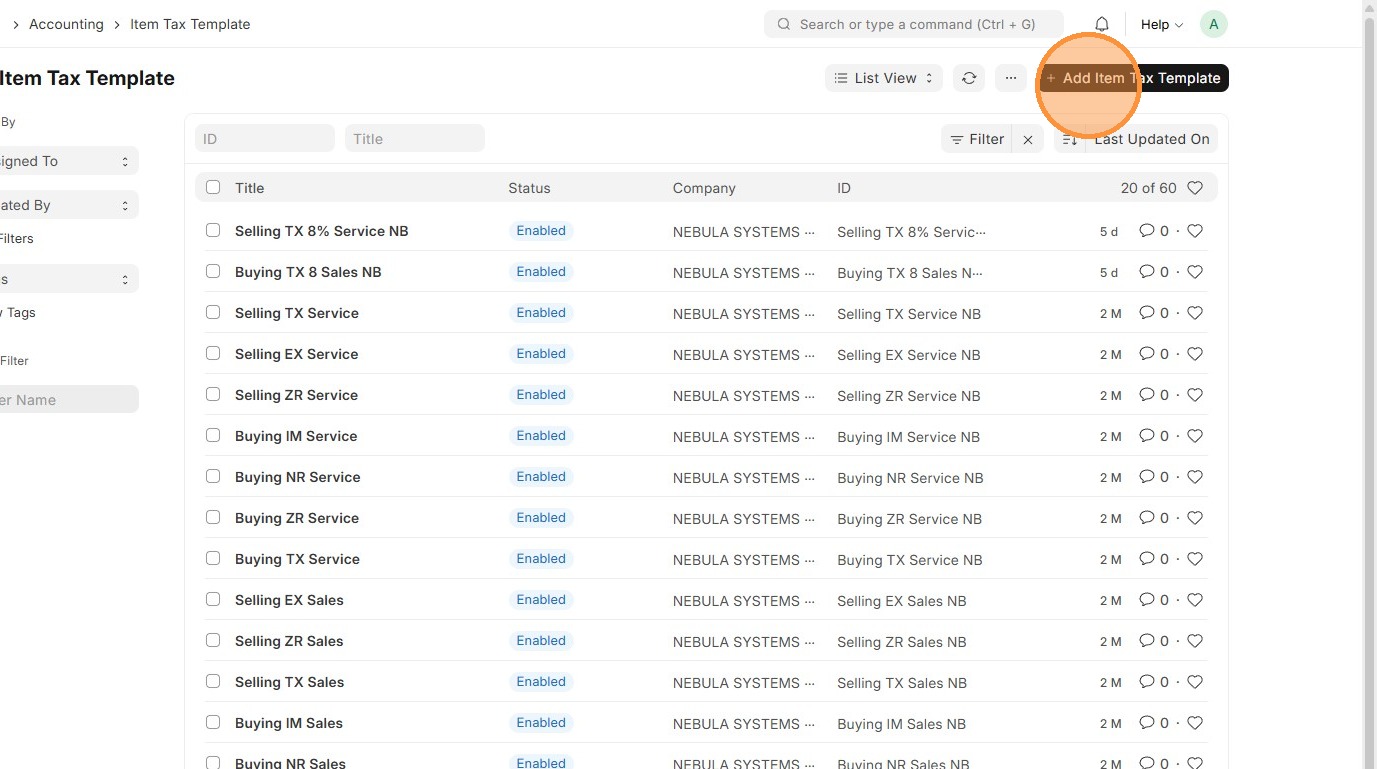Viewport: 1377px width, 769px height.
Task: Like the Selling TX 8% Service NB row
Action: [1195, 231]
